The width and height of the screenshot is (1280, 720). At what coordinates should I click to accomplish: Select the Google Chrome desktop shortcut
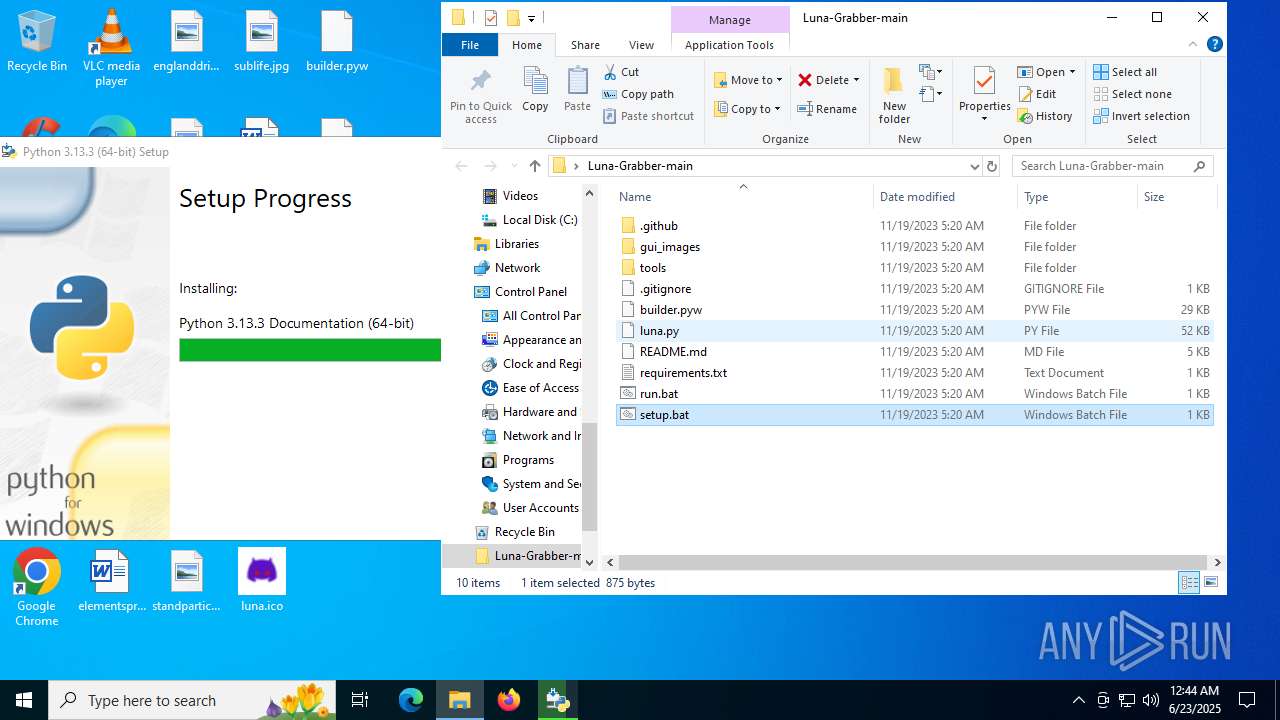pyautogui.click(x=37, y=589)
